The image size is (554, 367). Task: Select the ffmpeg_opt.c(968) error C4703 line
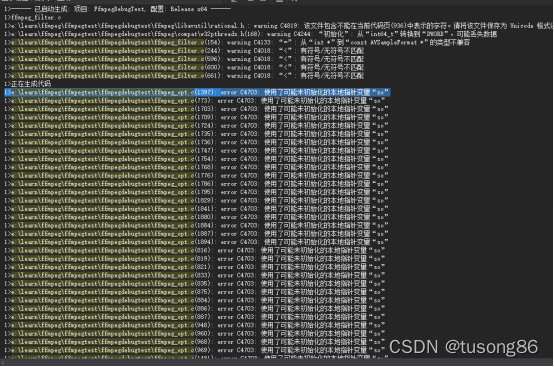(x=195, y=342)
